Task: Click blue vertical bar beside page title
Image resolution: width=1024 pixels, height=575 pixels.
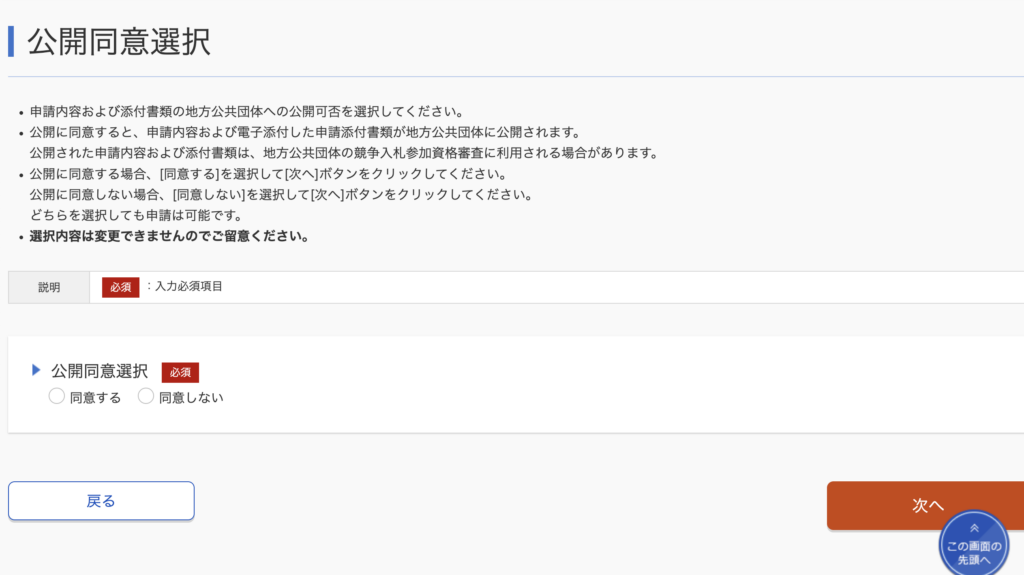Action: pyautogui.click(x=10, y=41)
